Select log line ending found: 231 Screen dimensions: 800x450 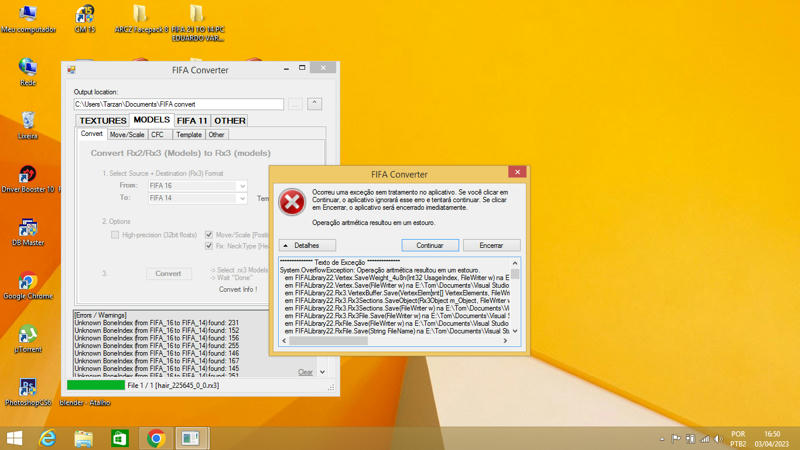point(157,322)
